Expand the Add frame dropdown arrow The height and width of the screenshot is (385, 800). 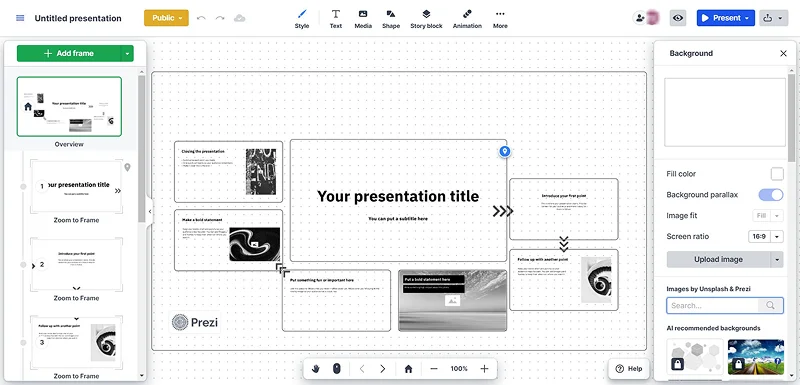pyautogui.click(x=128, y=53)
